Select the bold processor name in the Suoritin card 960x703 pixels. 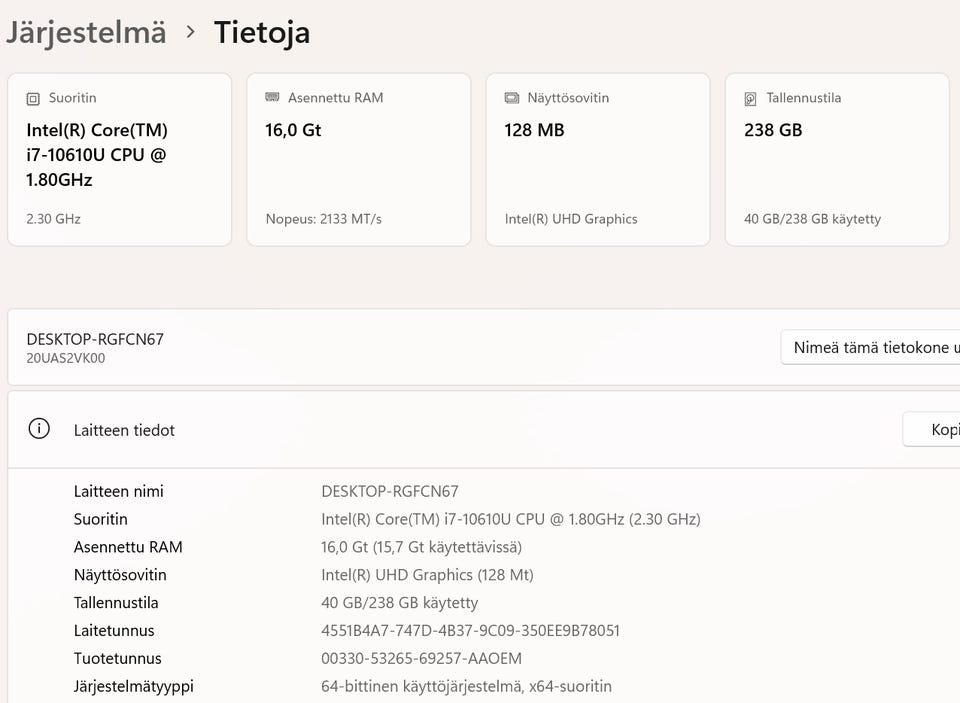pos(97,155)
